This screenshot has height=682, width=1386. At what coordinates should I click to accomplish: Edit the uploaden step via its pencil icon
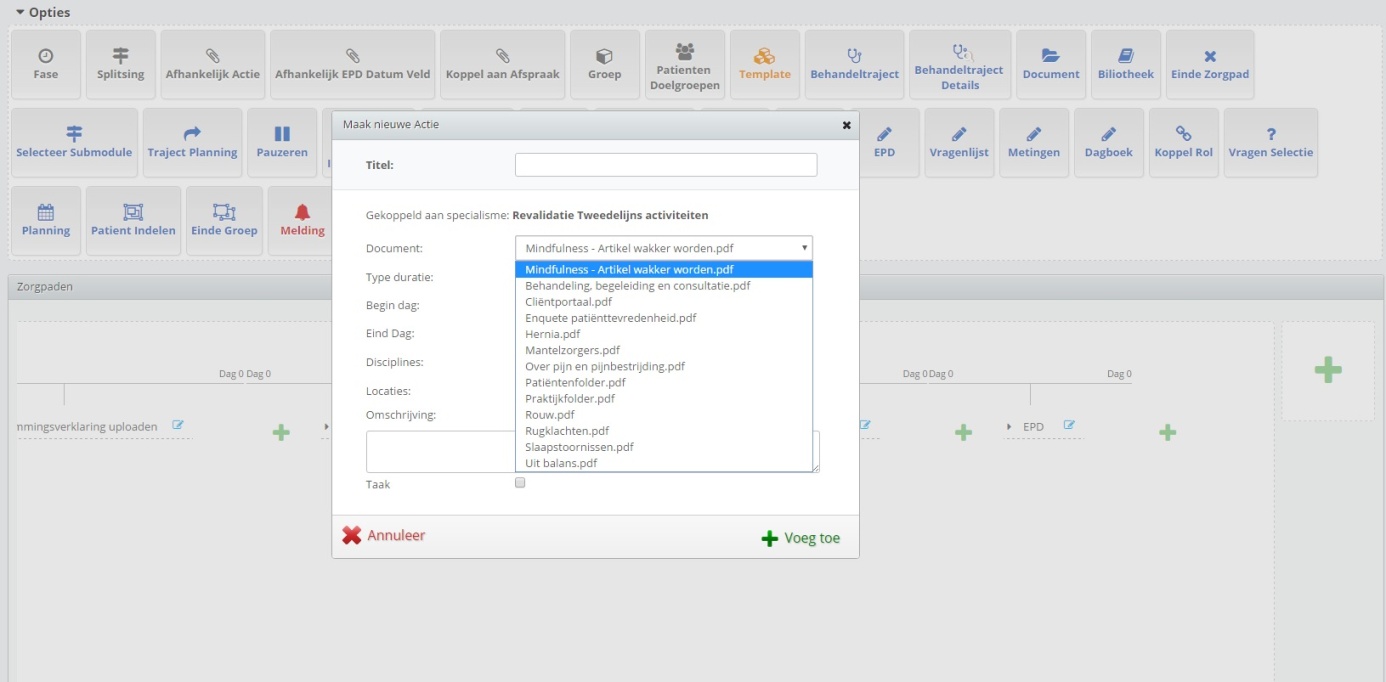(178, 426)
